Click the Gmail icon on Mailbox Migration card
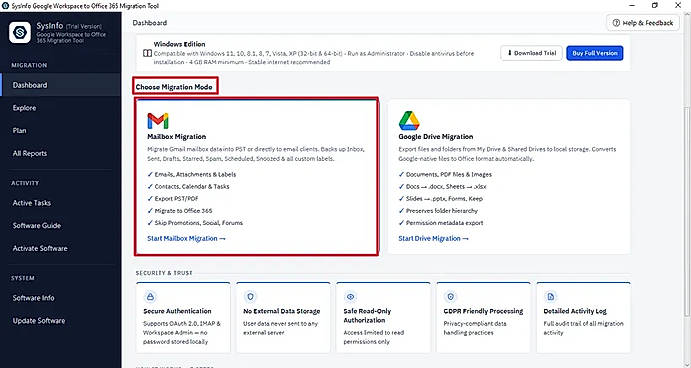The image size is (691, 368). [x=158, y=121]
